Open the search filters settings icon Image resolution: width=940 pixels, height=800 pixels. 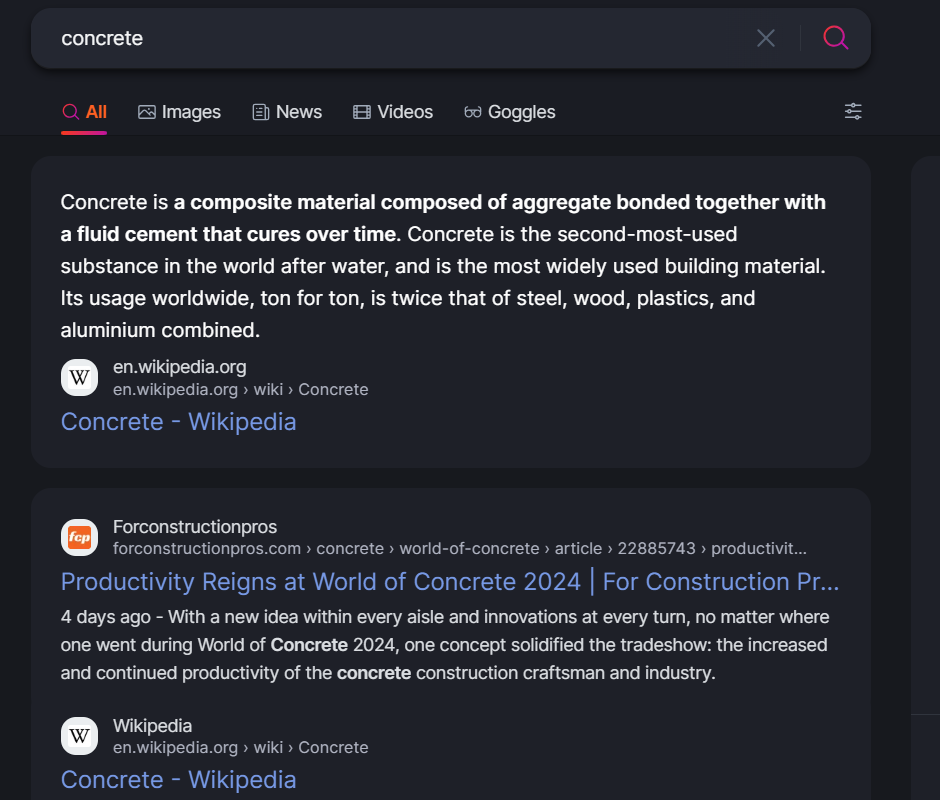coord(853,111)
